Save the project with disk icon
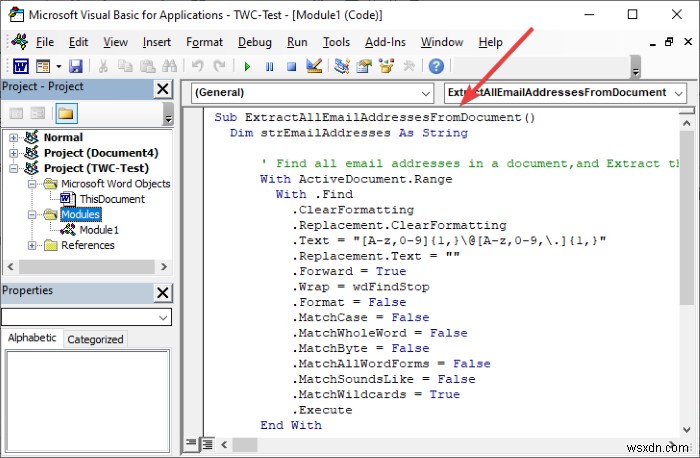This screenshot has width=700, height=458. 75,67
